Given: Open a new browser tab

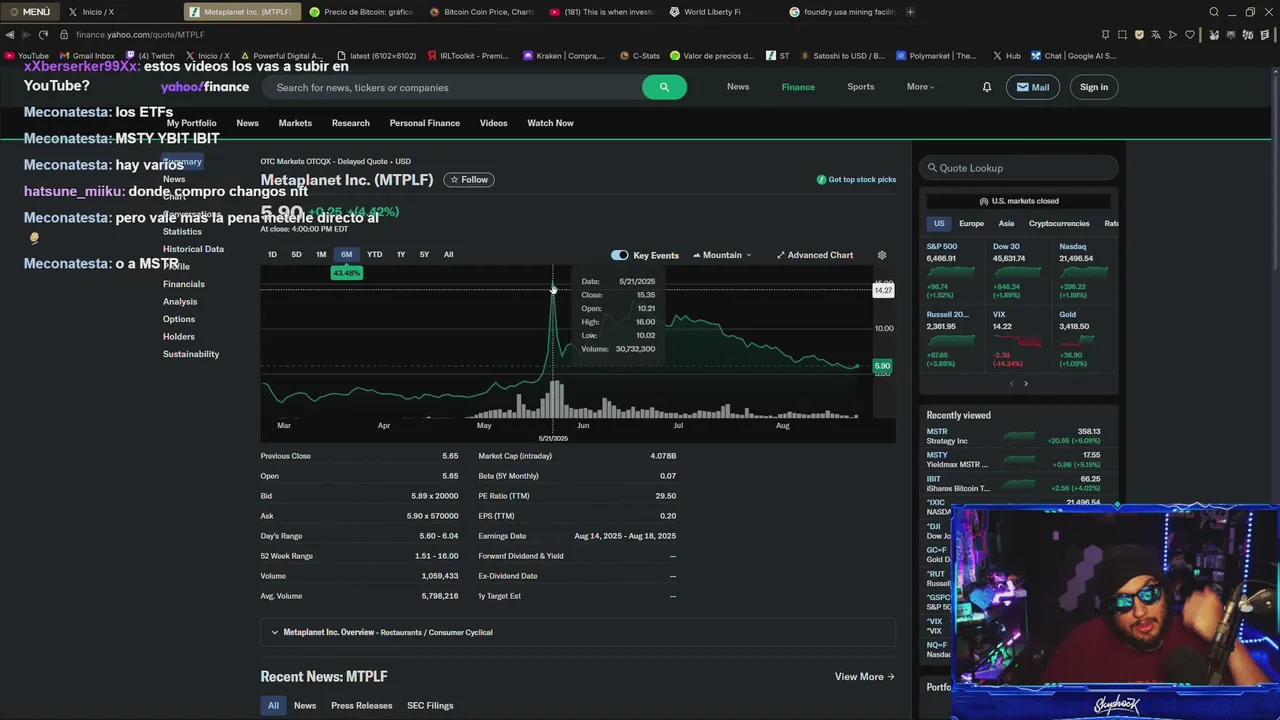Looking at the screenshot, I should coord(910,12).
